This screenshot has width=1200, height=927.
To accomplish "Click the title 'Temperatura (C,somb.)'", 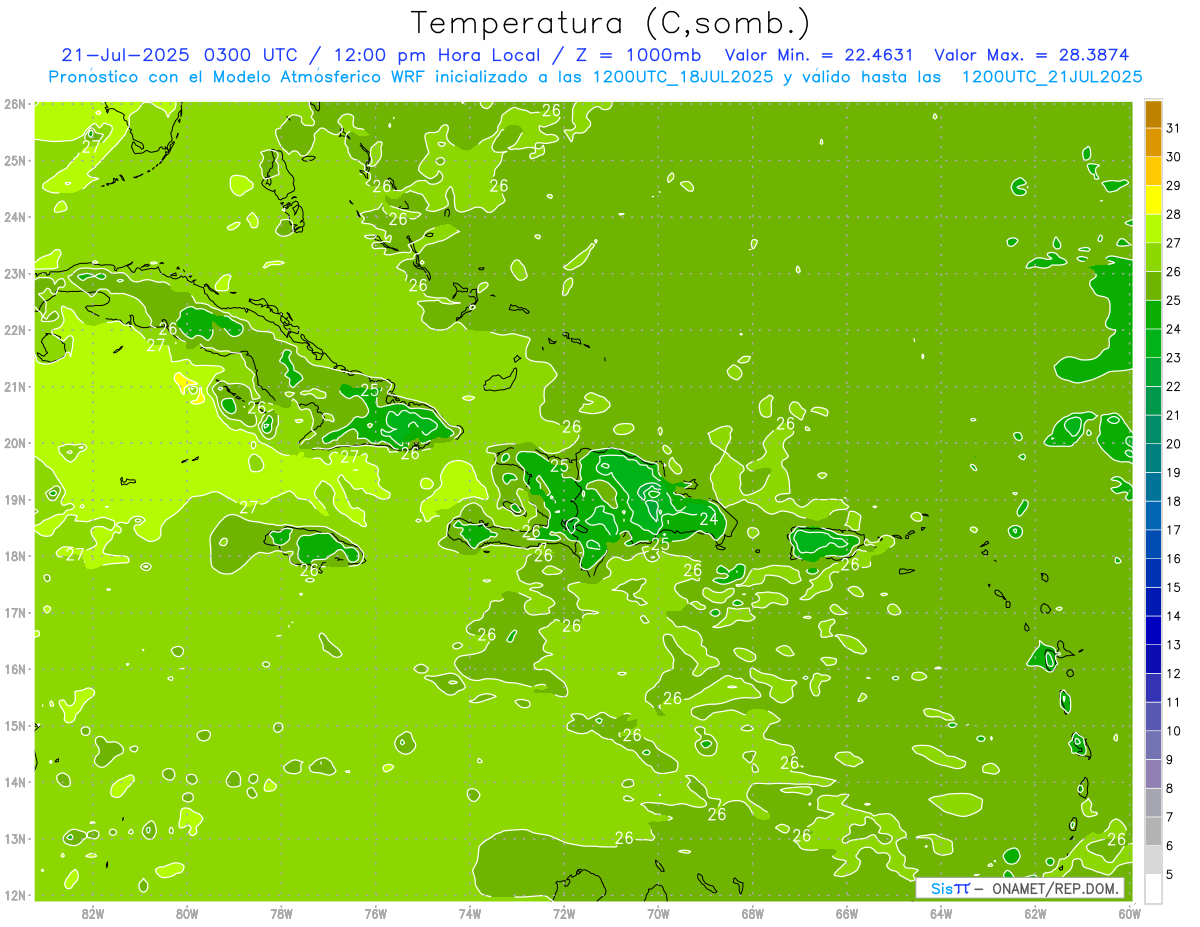I will (x=609, y=23).
